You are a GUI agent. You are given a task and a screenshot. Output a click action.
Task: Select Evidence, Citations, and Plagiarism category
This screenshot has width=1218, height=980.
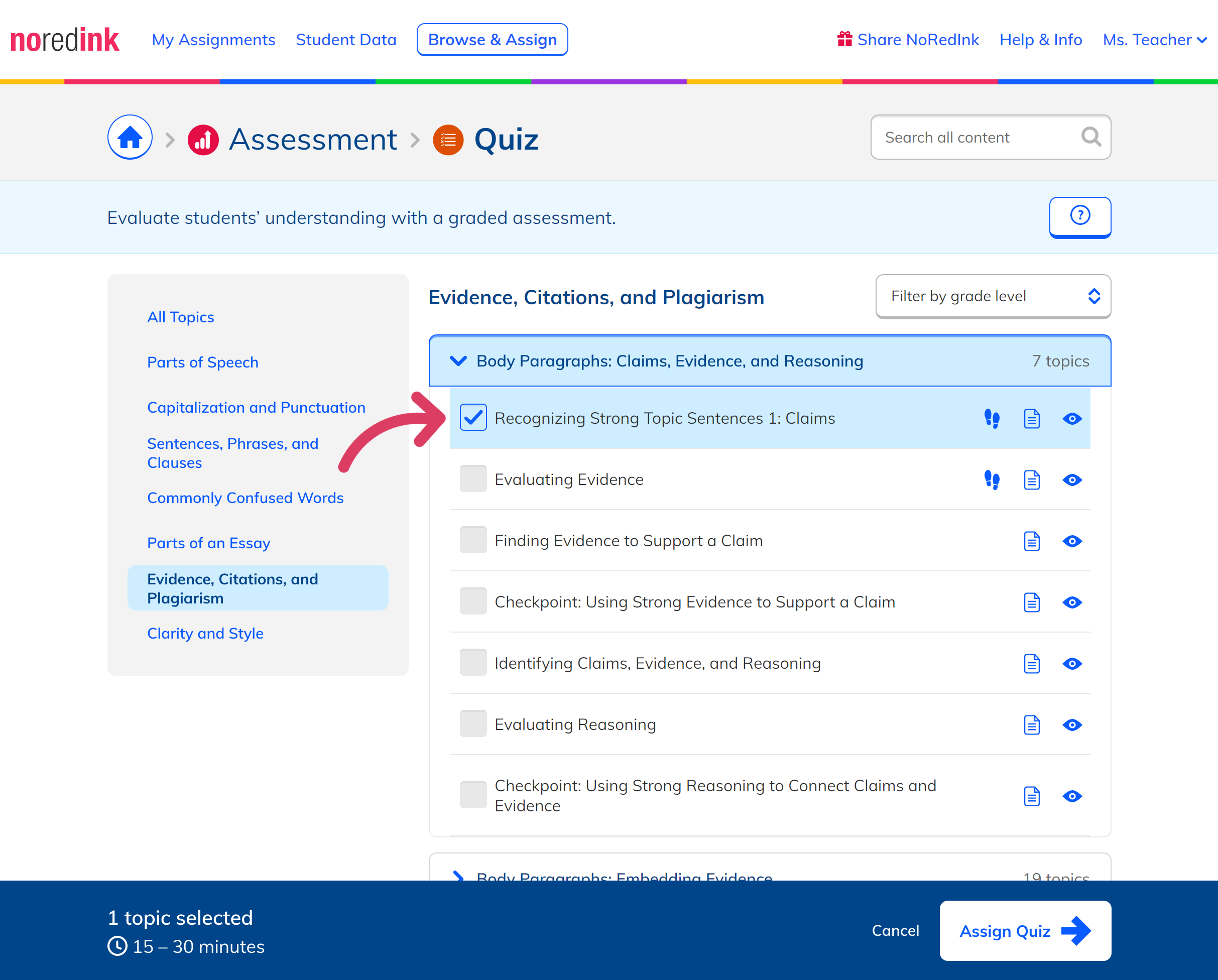pos(258,588)
